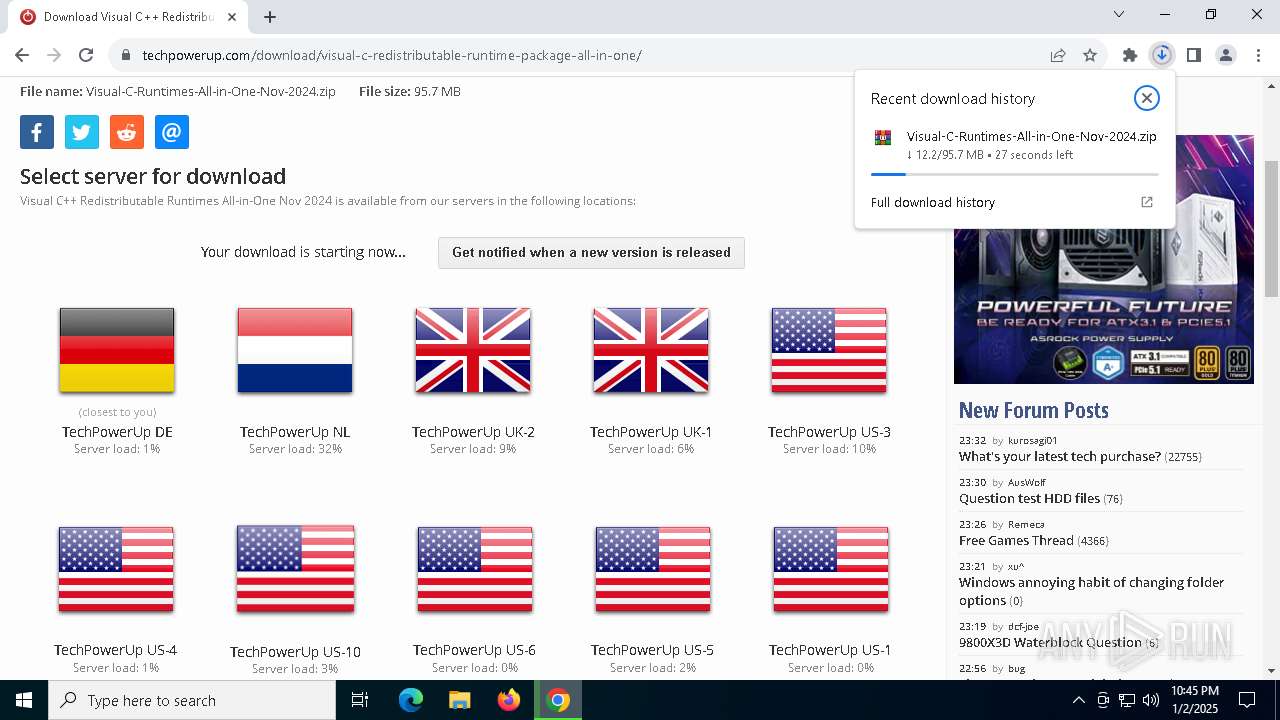
Task: Show hidden system tray icons
Action: coord(1079,700)
